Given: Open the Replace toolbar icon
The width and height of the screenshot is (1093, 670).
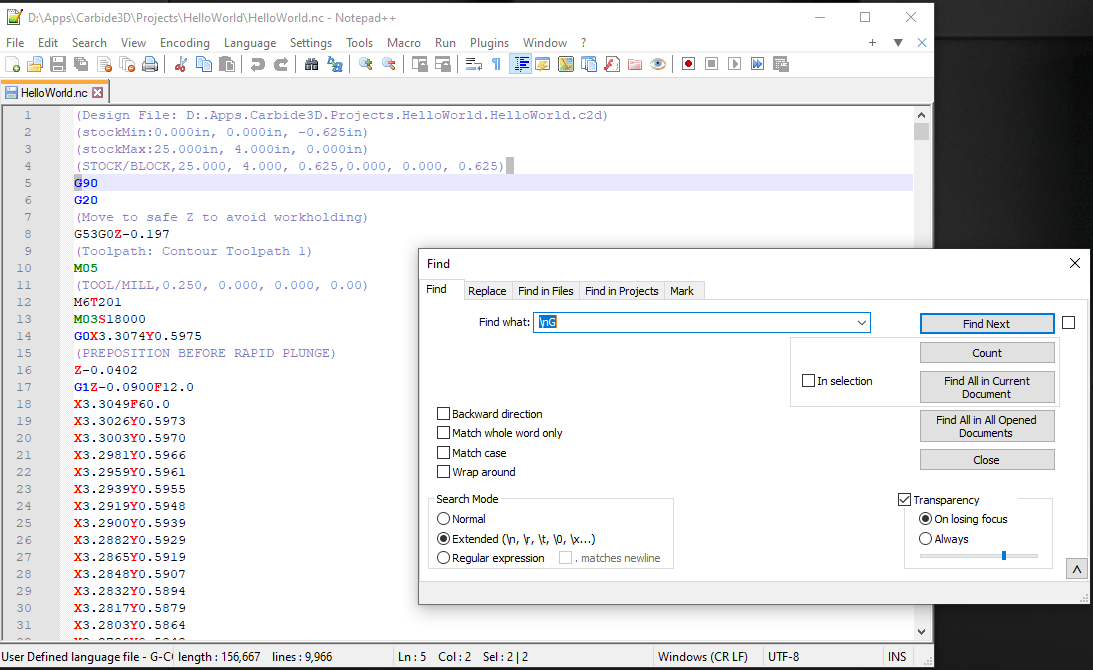Looking at the screenshot, I should [x=335, y=65].
